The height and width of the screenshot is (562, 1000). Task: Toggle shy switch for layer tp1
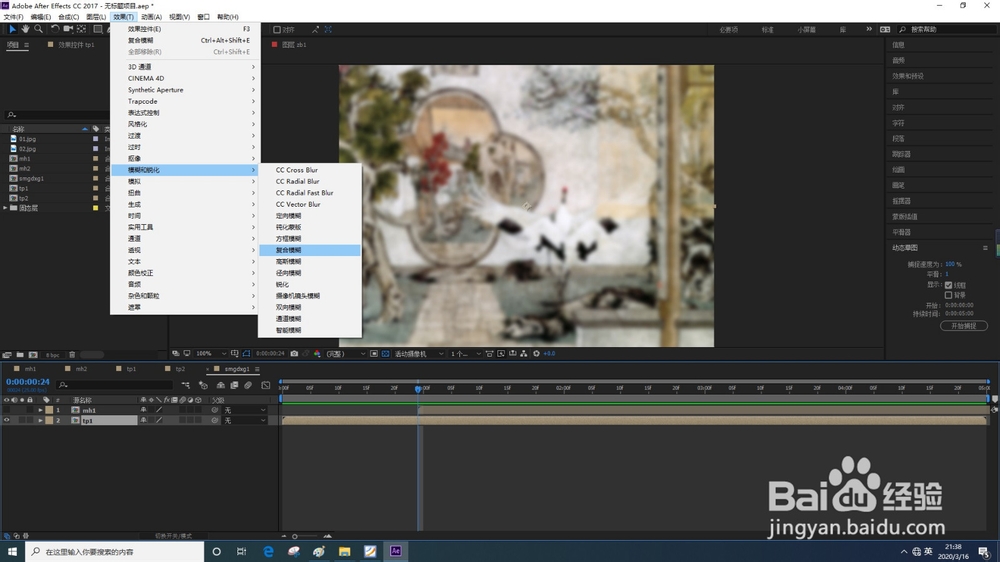point(143,420)
